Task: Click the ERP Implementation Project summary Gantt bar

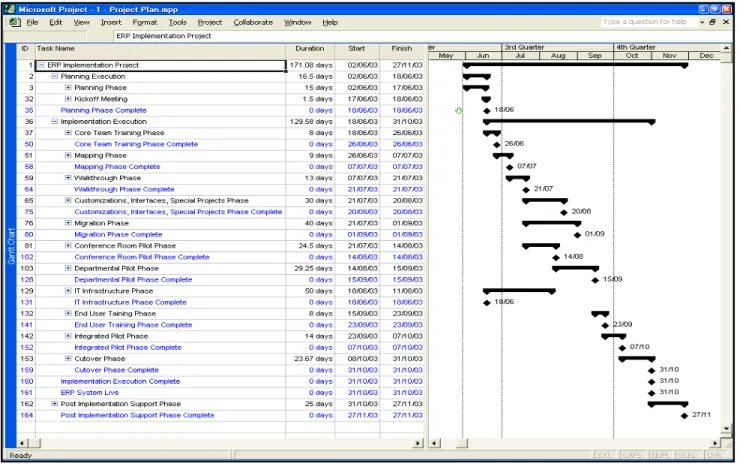Action: tap(575, 65)
